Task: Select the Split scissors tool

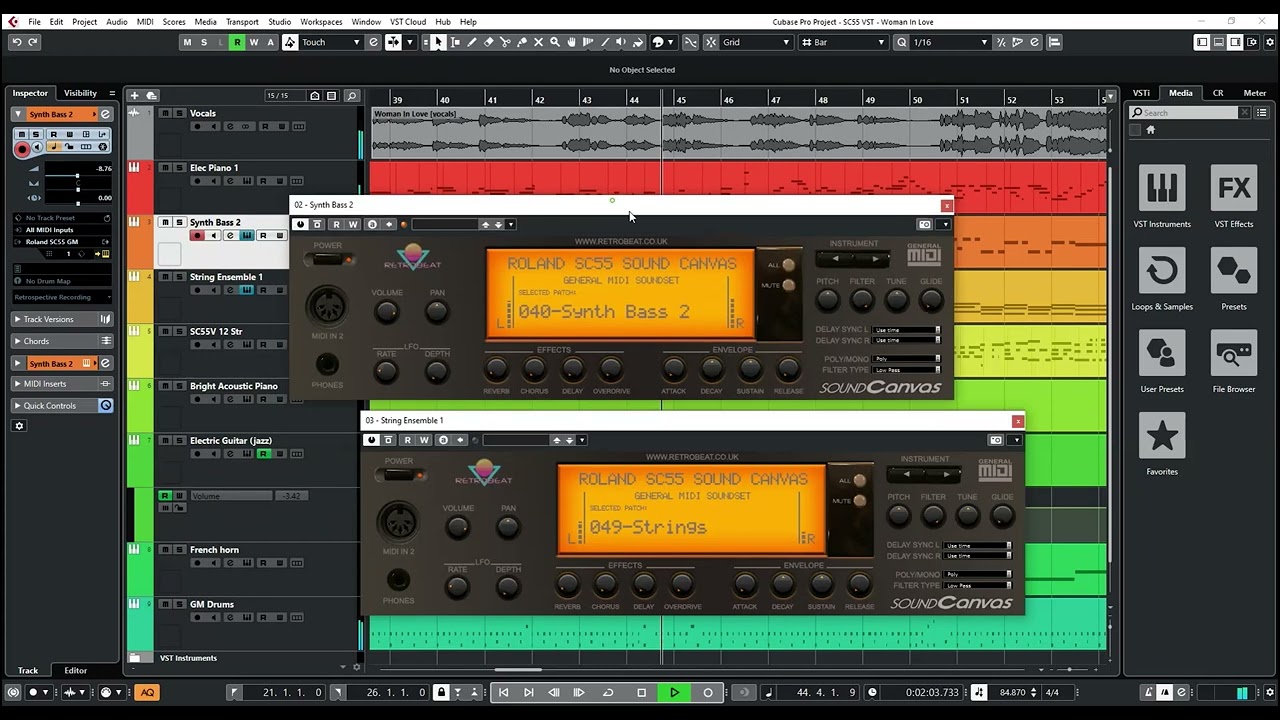Action: pos(505,42)
